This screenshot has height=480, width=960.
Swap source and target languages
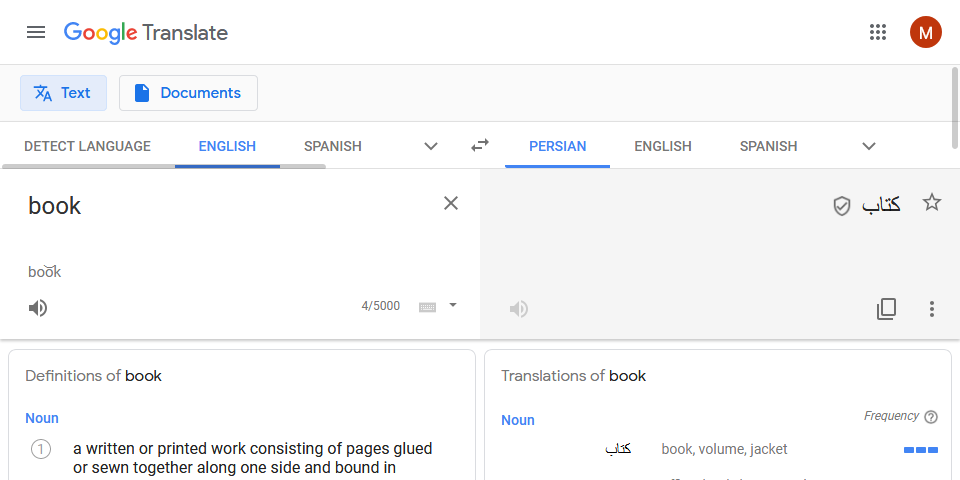pyautogui.click(x=479, y=146)
